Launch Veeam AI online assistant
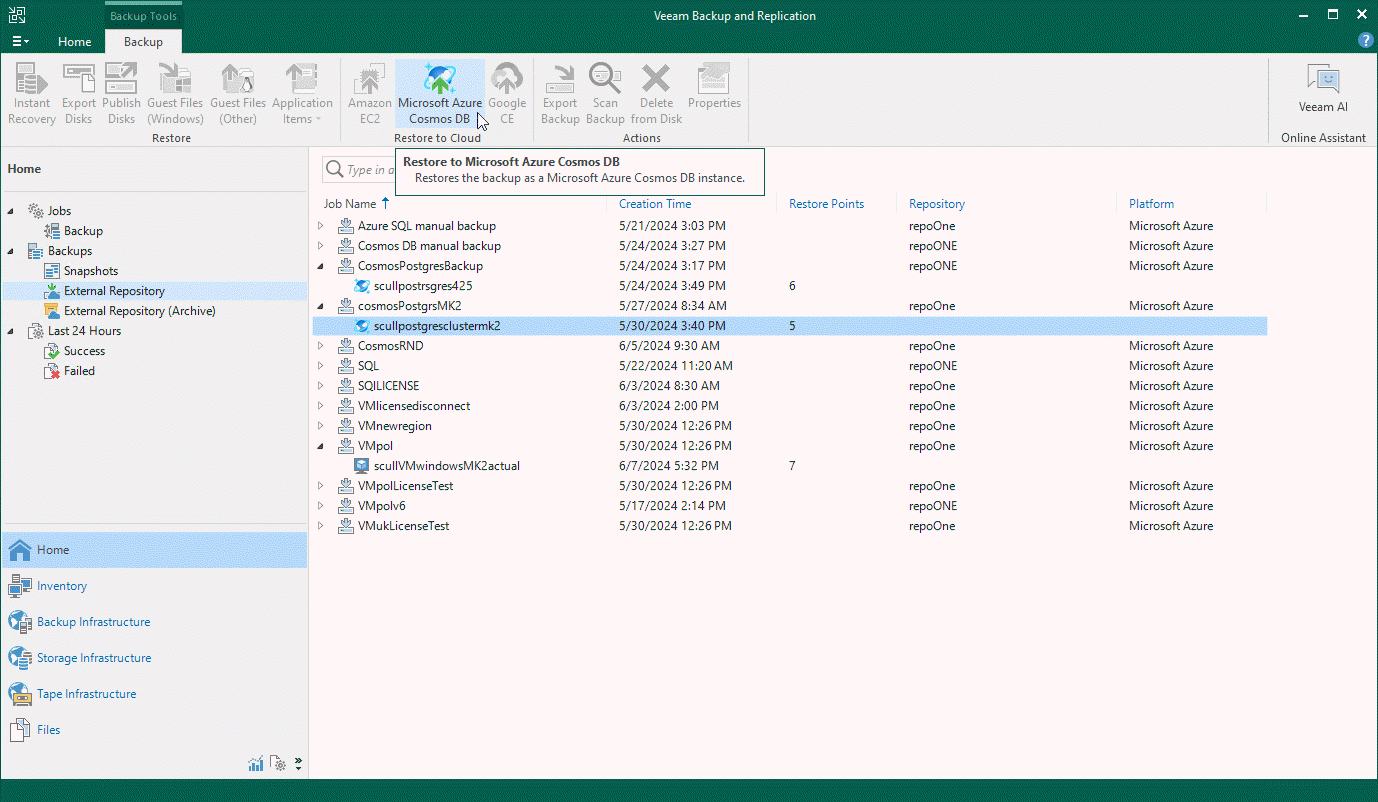1378x802 pixels. 1323,90
